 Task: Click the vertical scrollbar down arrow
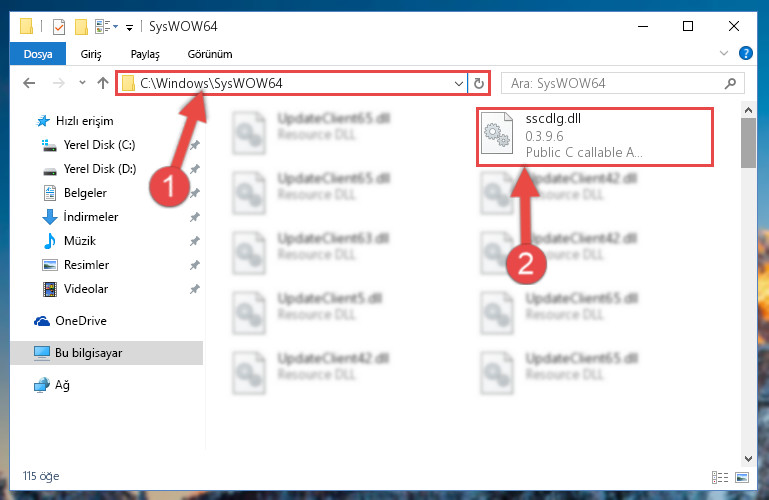[x=748, y=459]
